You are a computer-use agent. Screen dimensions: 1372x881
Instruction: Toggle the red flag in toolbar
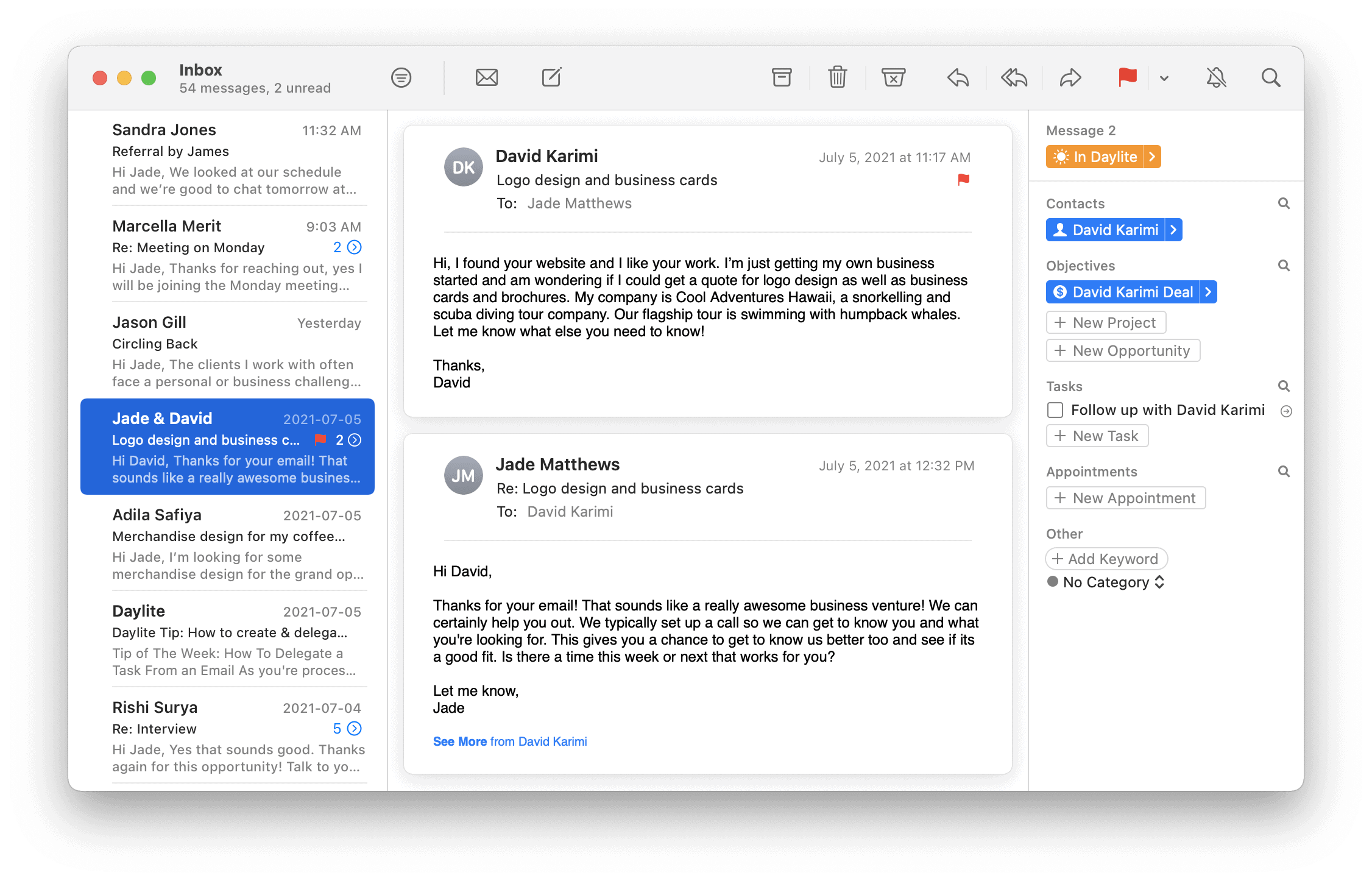tap(1127, 78)
